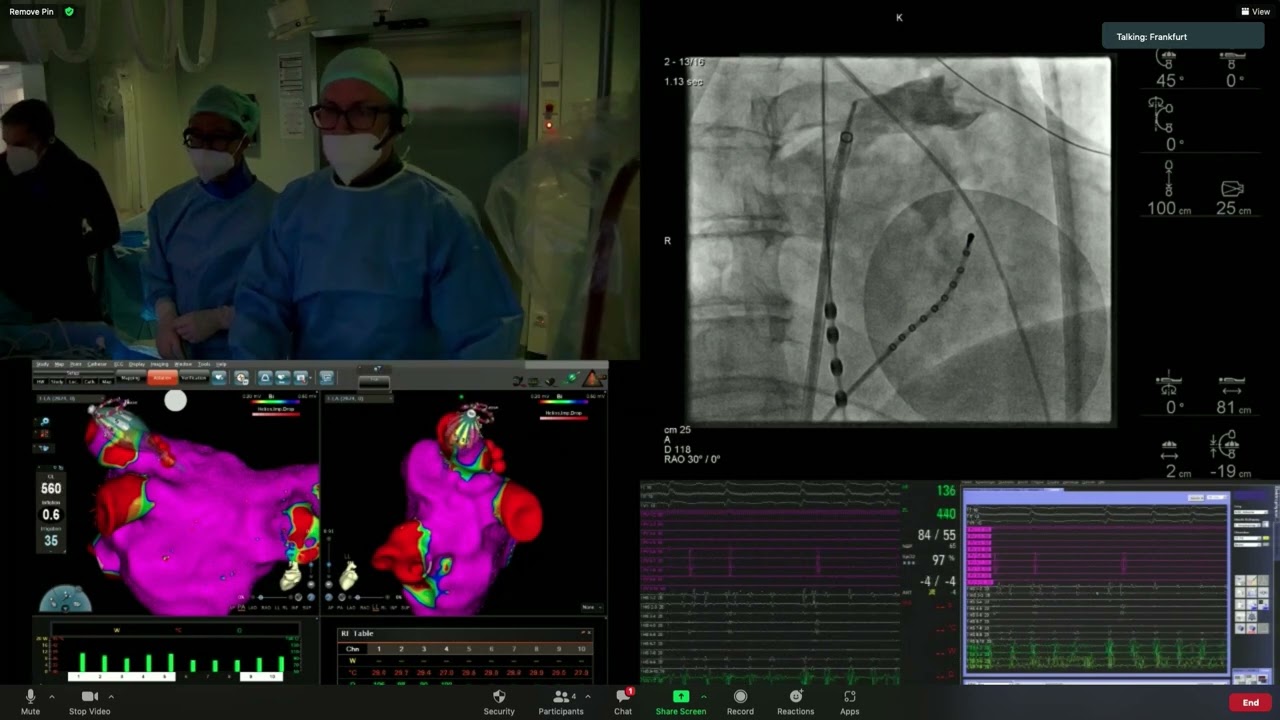Viewport: 1280px width, 720px height.
Task: Click the blue tool icon below the red grid tool
Action: click(x=43, y=448)
